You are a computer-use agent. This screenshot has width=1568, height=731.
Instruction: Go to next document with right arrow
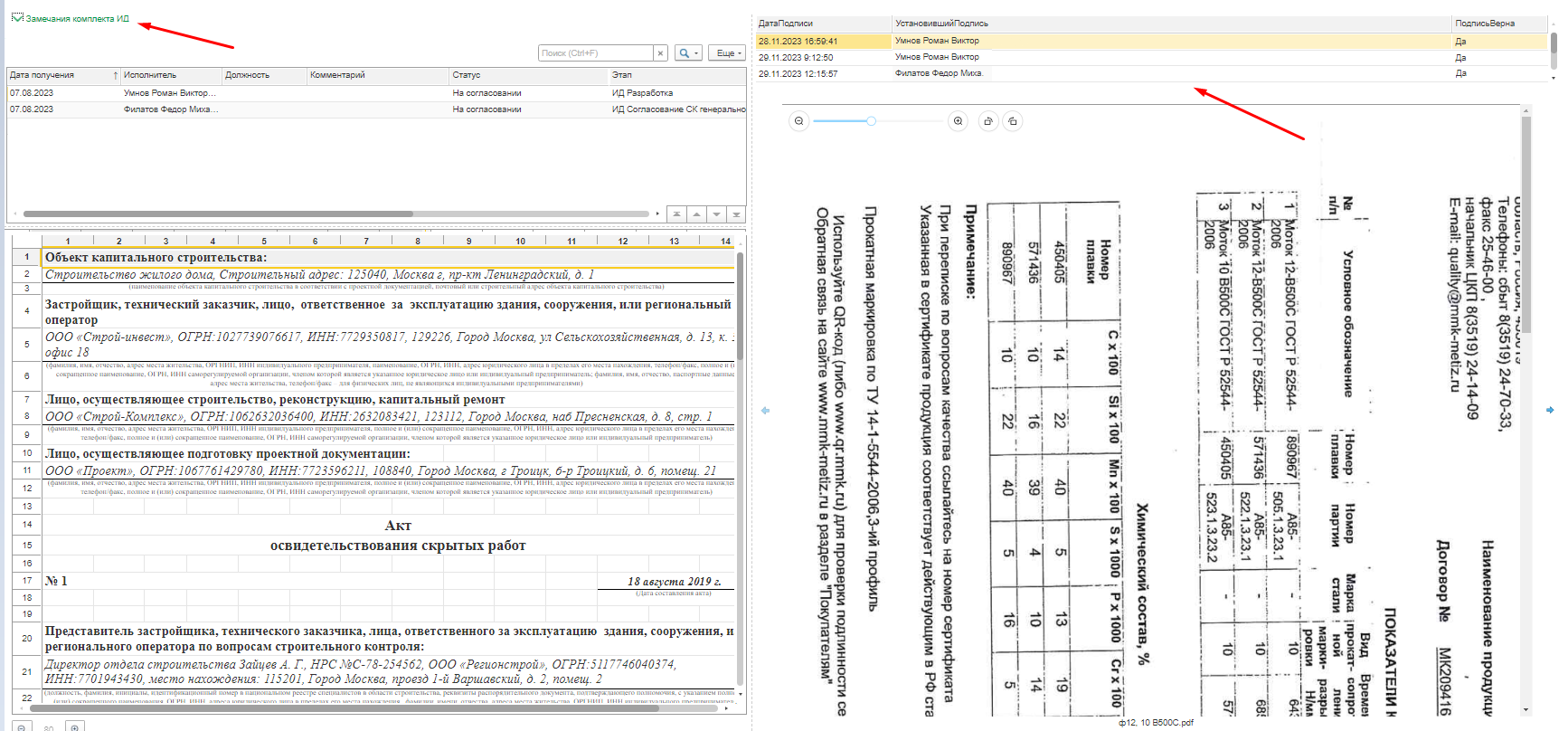(1549, 410)
